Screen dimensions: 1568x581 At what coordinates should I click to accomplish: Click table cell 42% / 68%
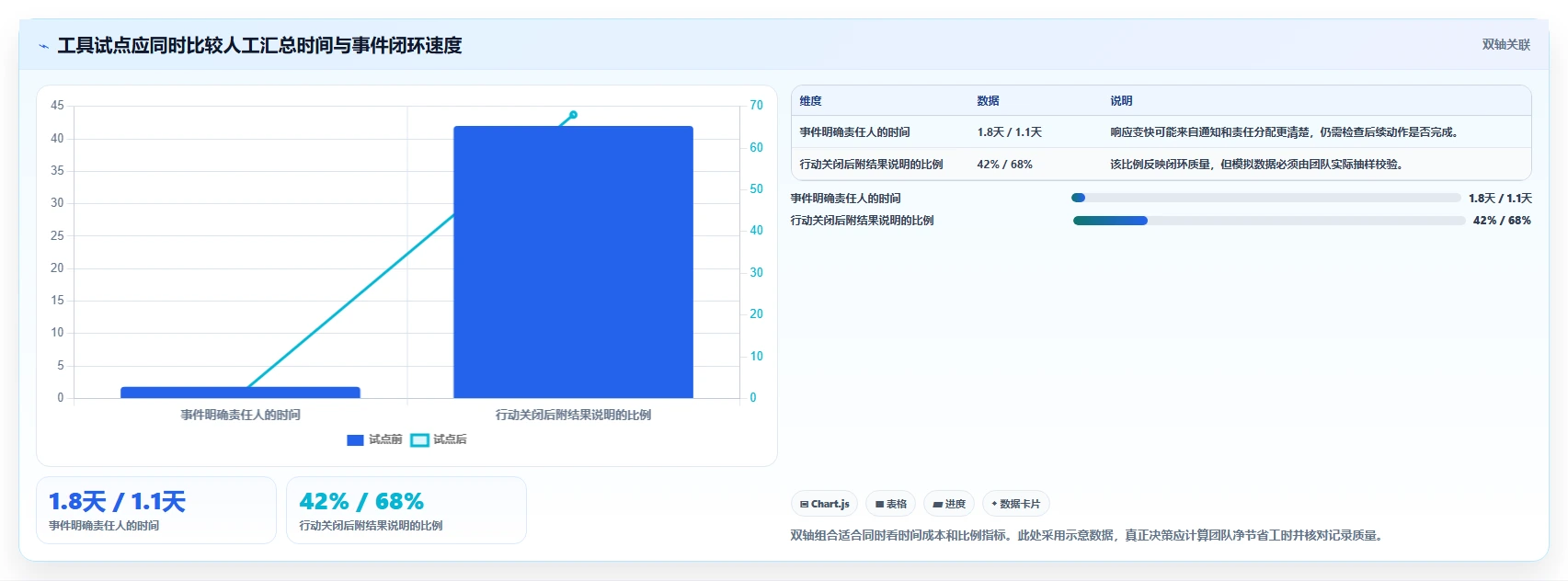(1004, 165)
